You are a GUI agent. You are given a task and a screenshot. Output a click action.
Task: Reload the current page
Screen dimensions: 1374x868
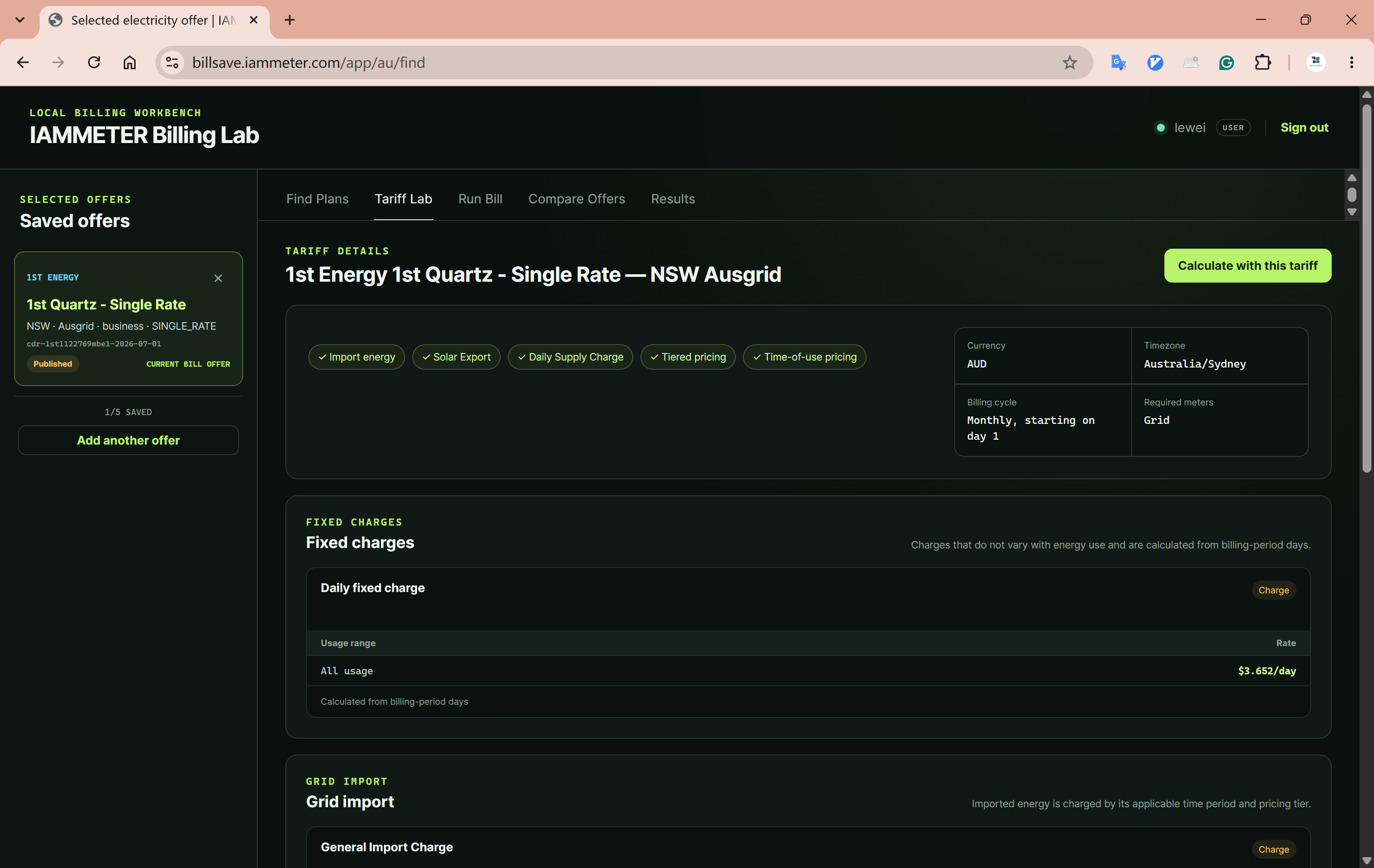tap(94, 62)
